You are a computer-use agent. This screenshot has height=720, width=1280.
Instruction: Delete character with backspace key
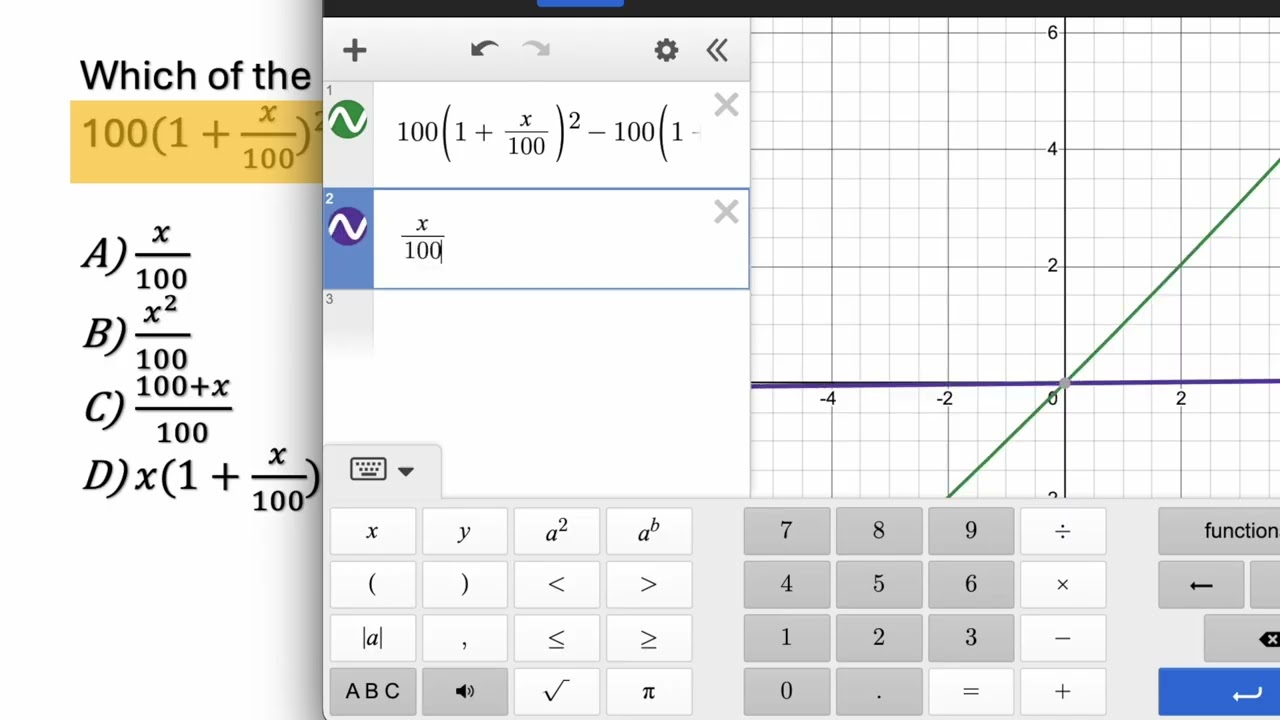point(1243,639)
